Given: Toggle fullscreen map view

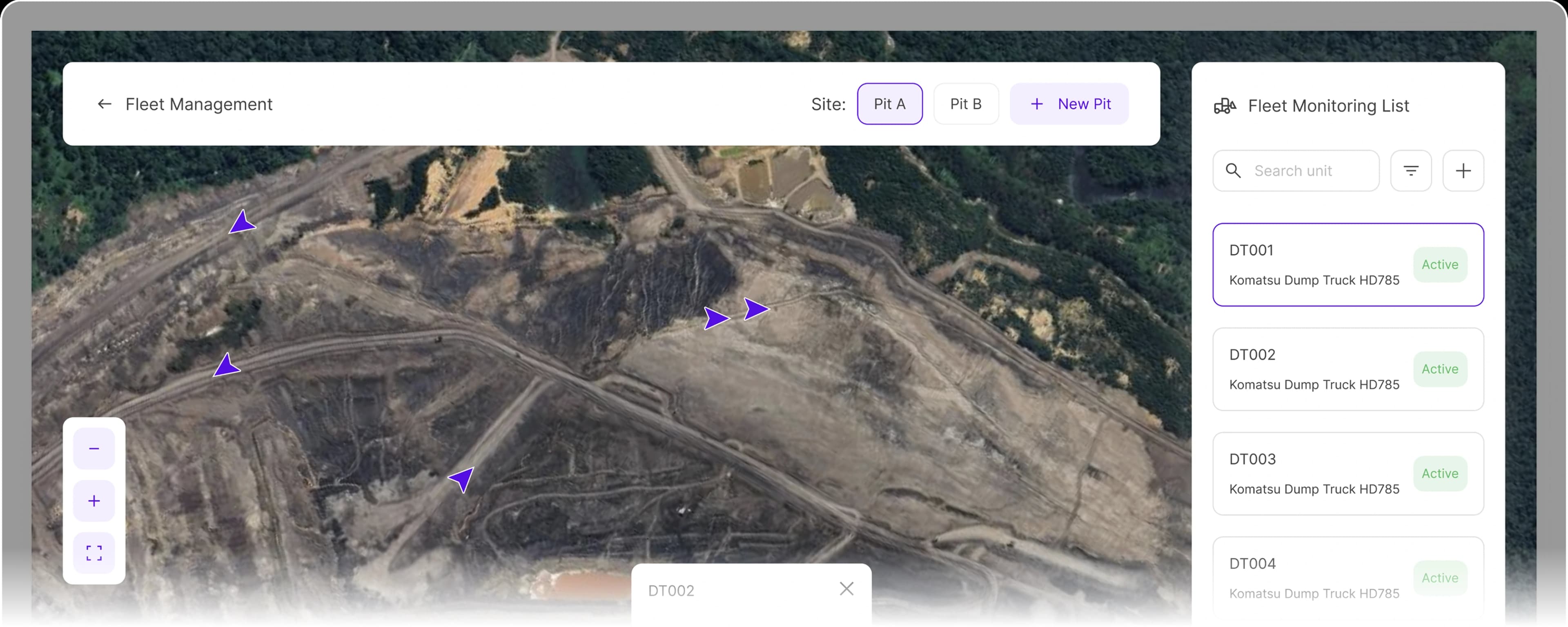Looking at the screenshot, I should click(94, 554).
